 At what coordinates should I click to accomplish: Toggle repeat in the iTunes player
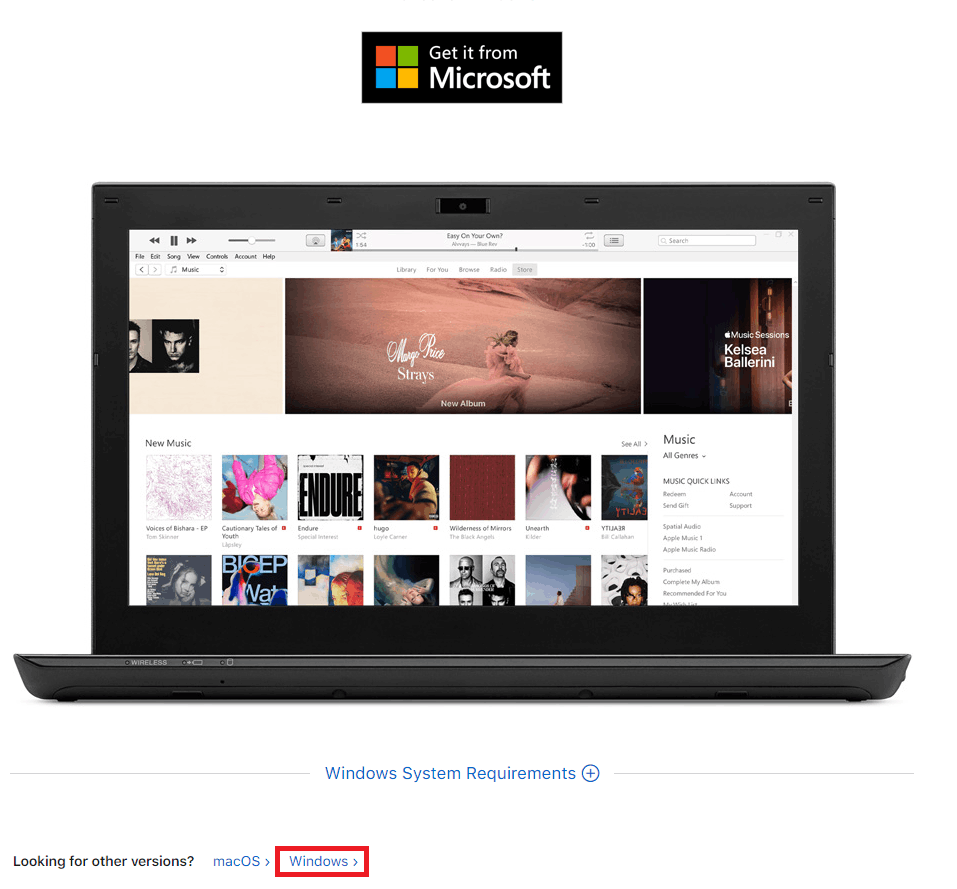589,236
